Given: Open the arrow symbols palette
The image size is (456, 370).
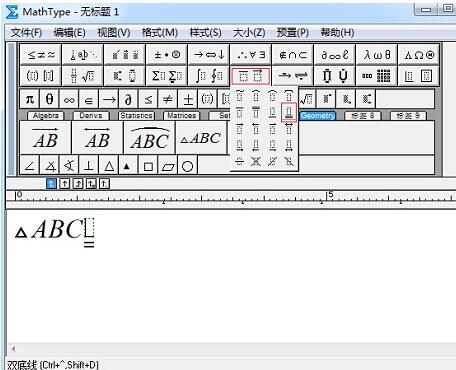Looking at the screenshot, I should coord(209,55).
